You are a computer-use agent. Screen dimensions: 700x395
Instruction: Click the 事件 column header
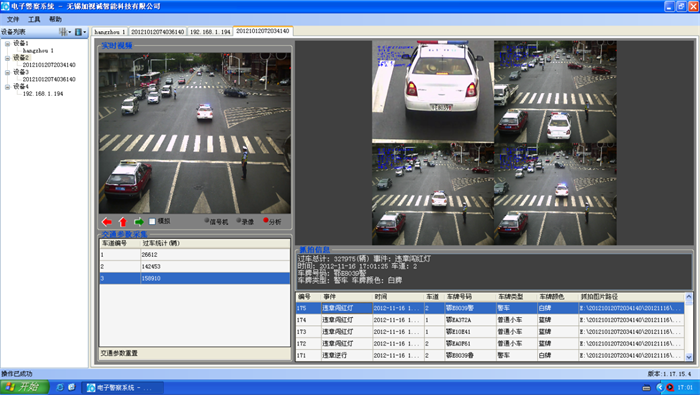pyautogui.click(x=346, y=297)
